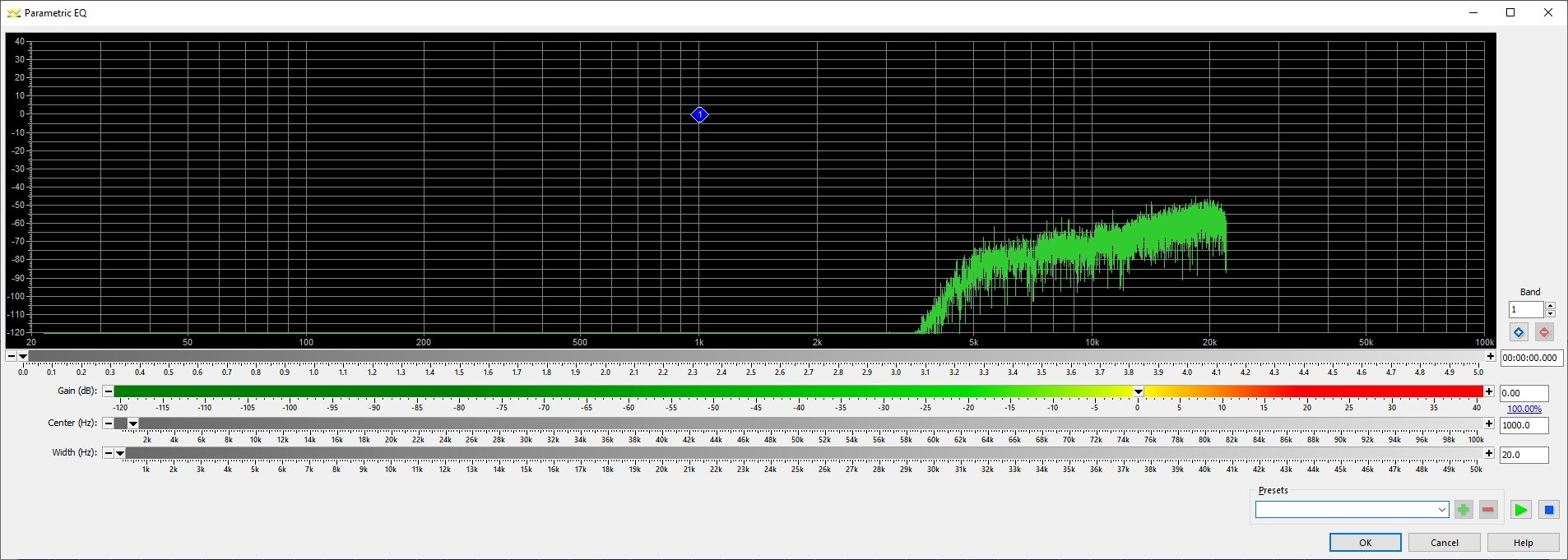Decrease the Band number with down arrow
1568x560 pixels.
coord(1550,313)
